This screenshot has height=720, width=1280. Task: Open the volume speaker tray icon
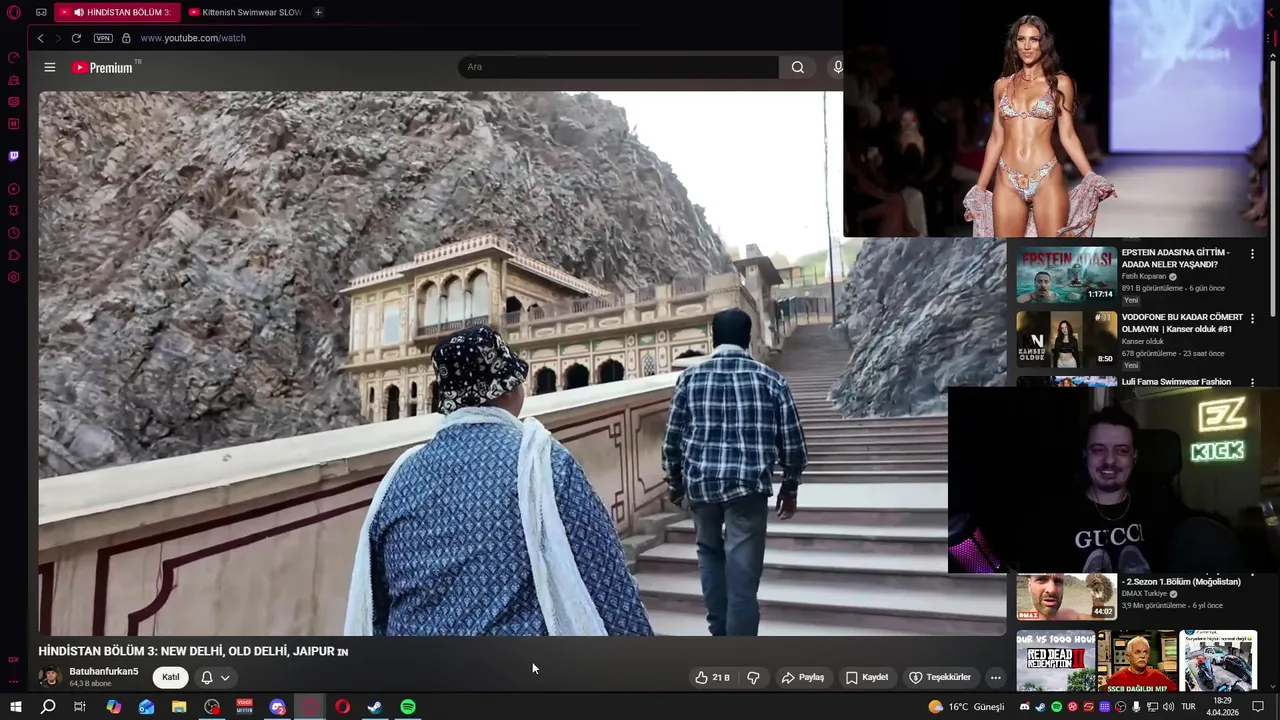1168,707
